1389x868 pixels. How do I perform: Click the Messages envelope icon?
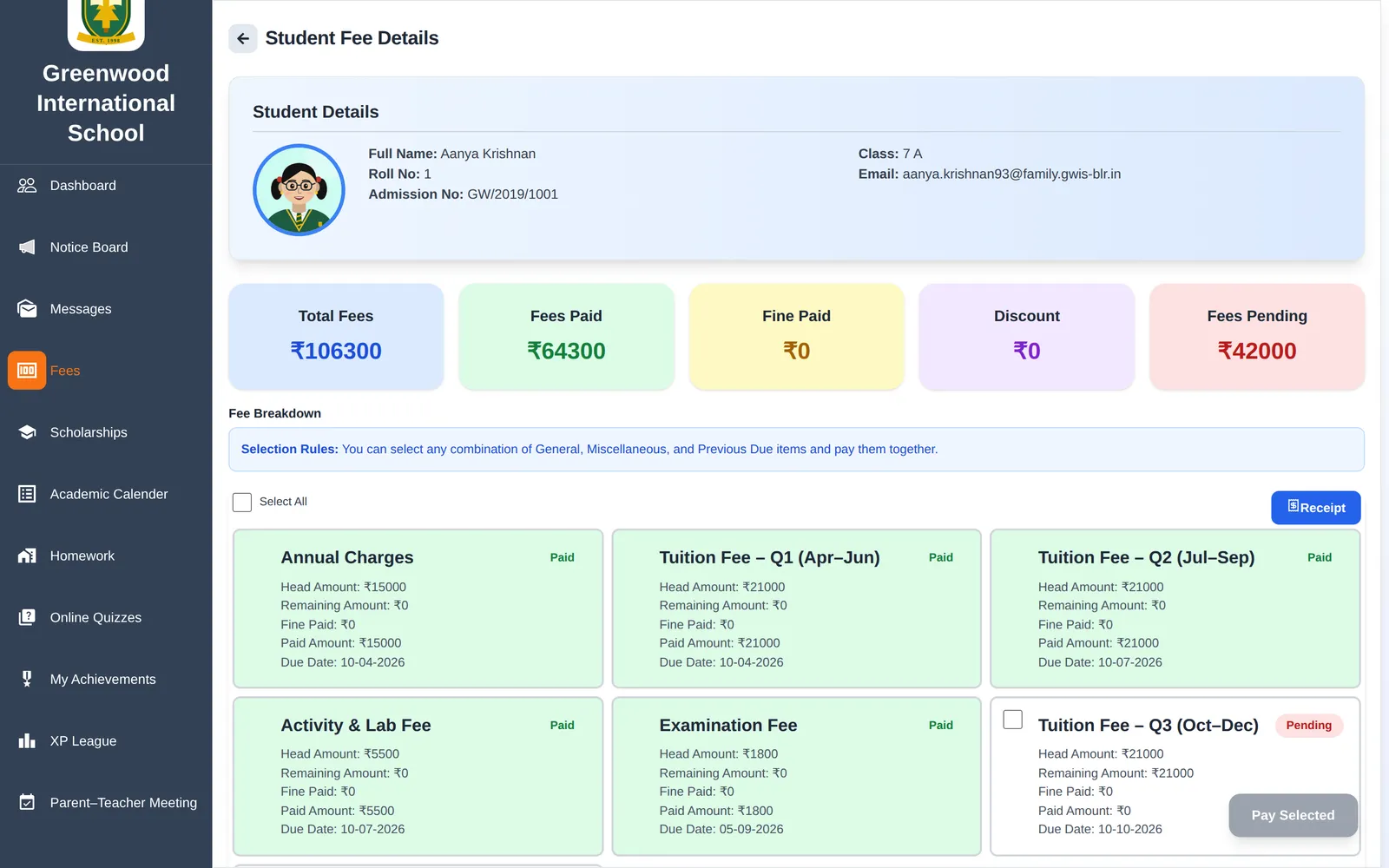[27, 309]
